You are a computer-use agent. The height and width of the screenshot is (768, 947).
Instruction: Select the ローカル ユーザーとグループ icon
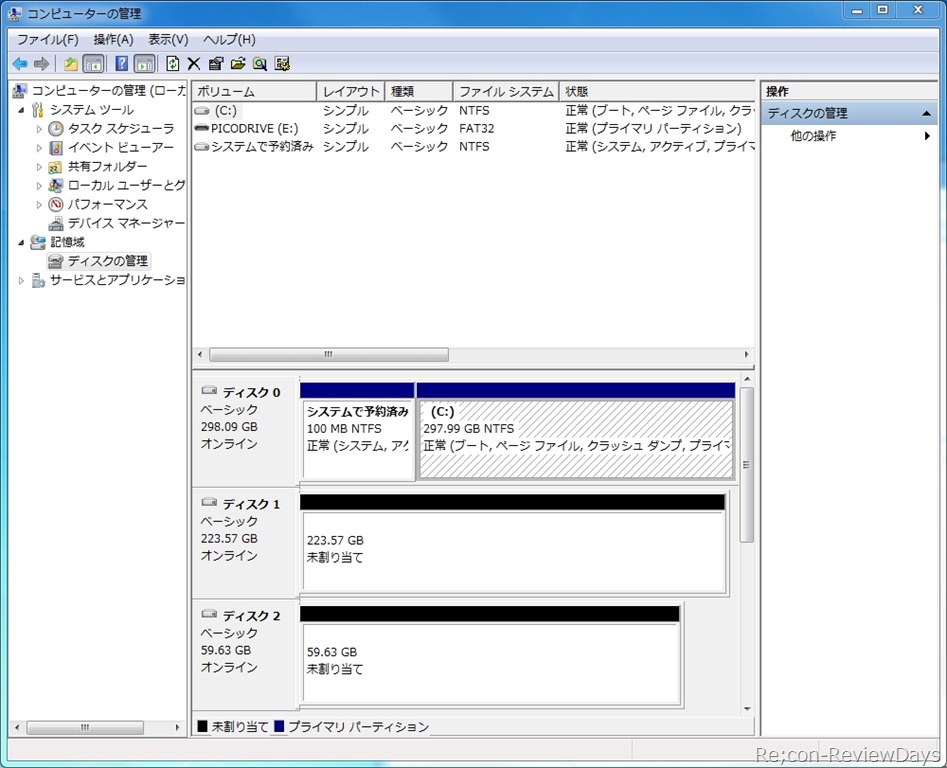pos(56,185)
